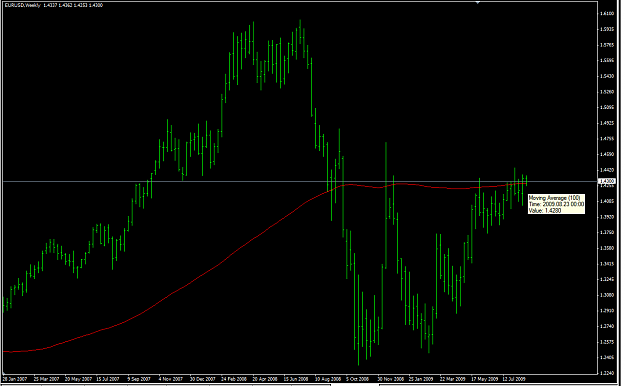The height and width of the screenshot is (386, 625).
Task: Click the '20 Apr 2008' date label
Action: 265,379
